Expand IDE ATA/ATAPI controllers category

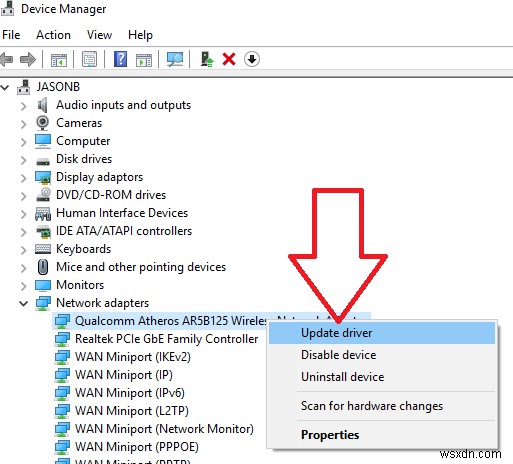coord(23,232)
